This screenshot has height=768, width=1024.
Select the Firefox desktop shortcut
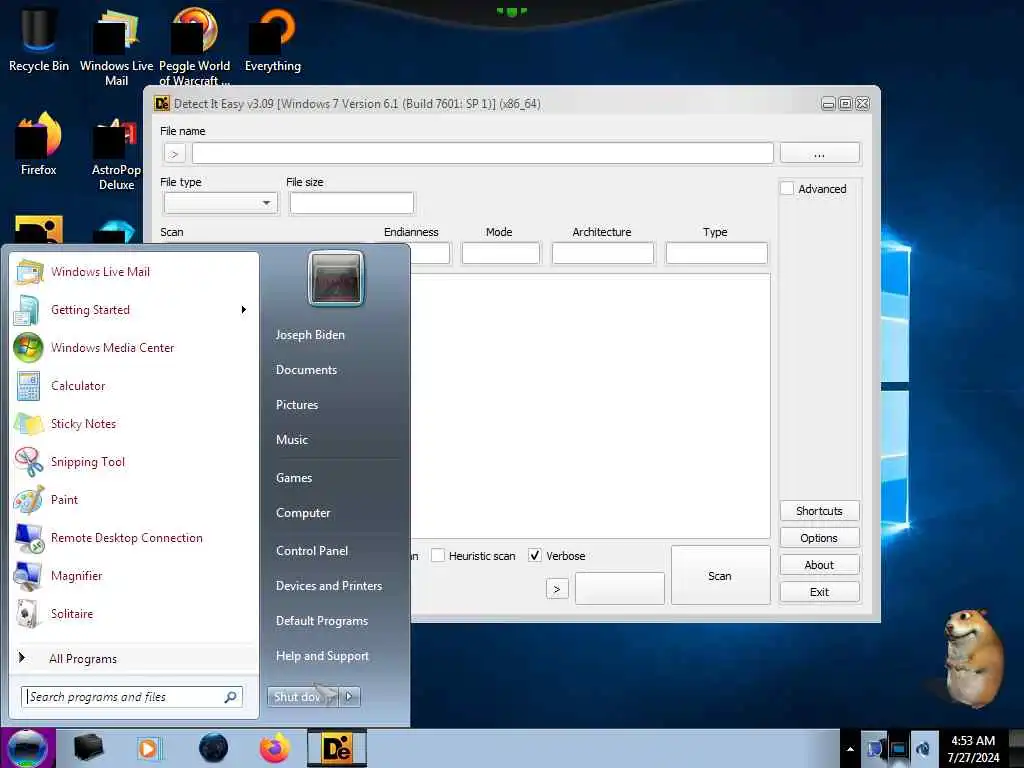point(39,144)
